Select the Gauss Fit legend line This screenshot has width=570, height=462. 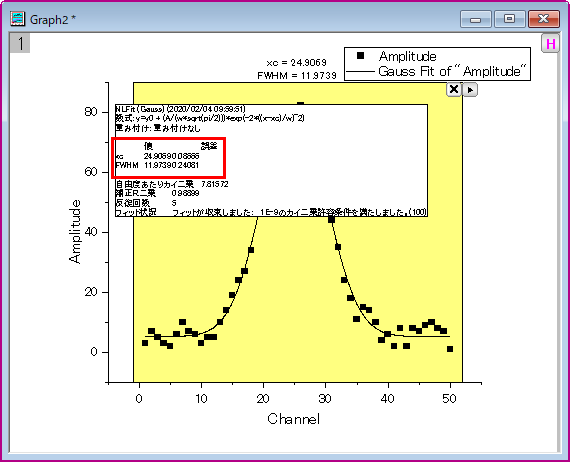tap(360, 72)
